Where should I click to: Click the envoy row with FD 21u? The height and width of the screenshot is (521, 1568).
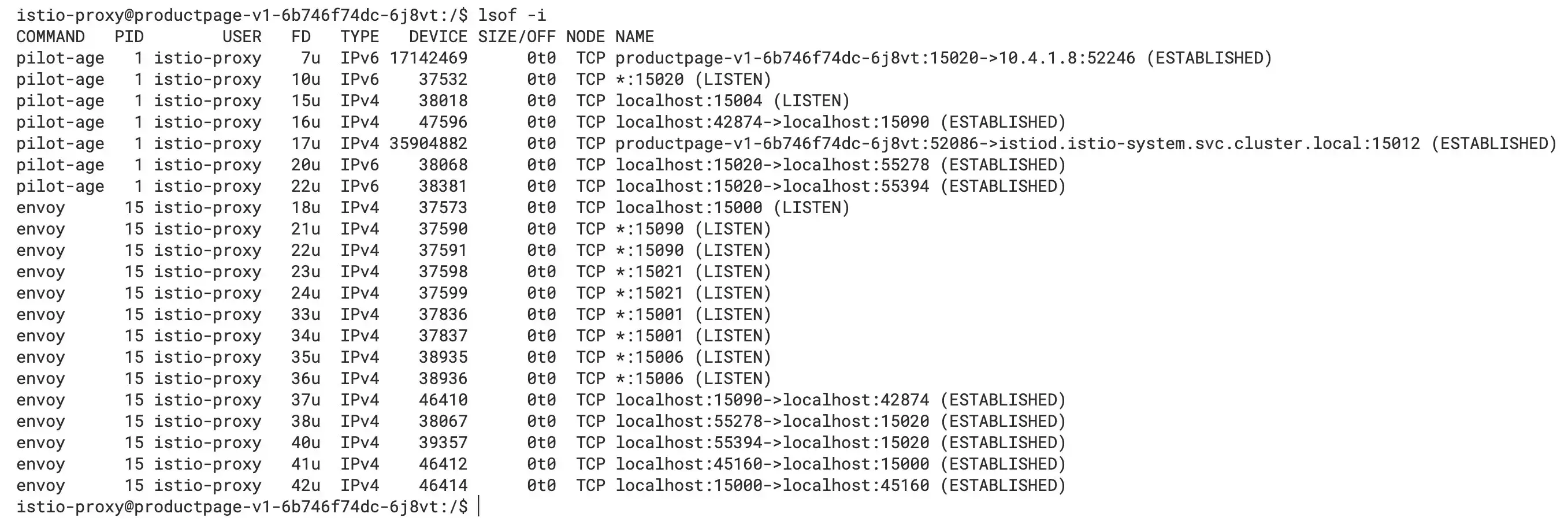[394, 229]
